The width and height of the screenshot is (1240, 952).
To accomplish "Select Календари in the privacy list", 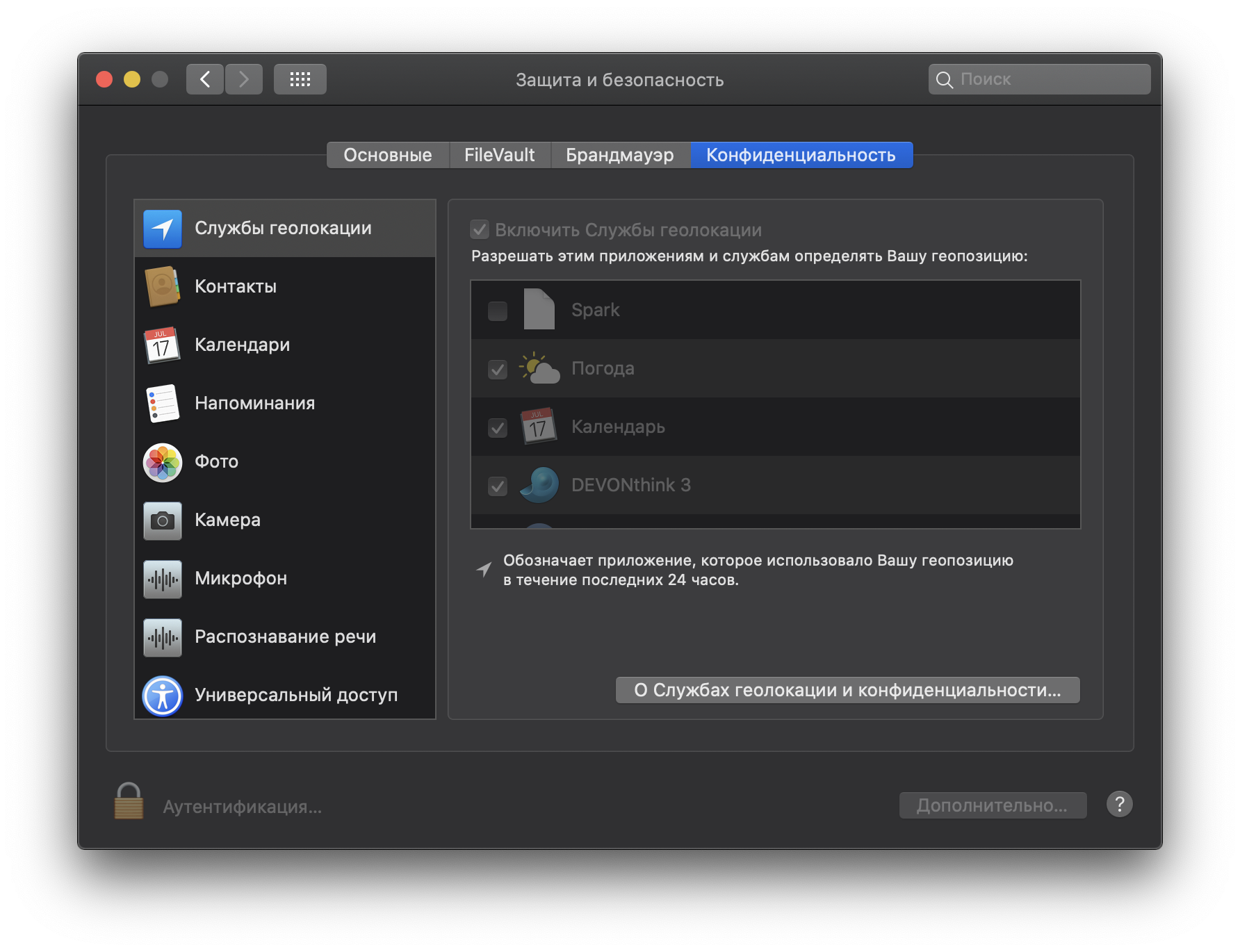I will 285,345.
